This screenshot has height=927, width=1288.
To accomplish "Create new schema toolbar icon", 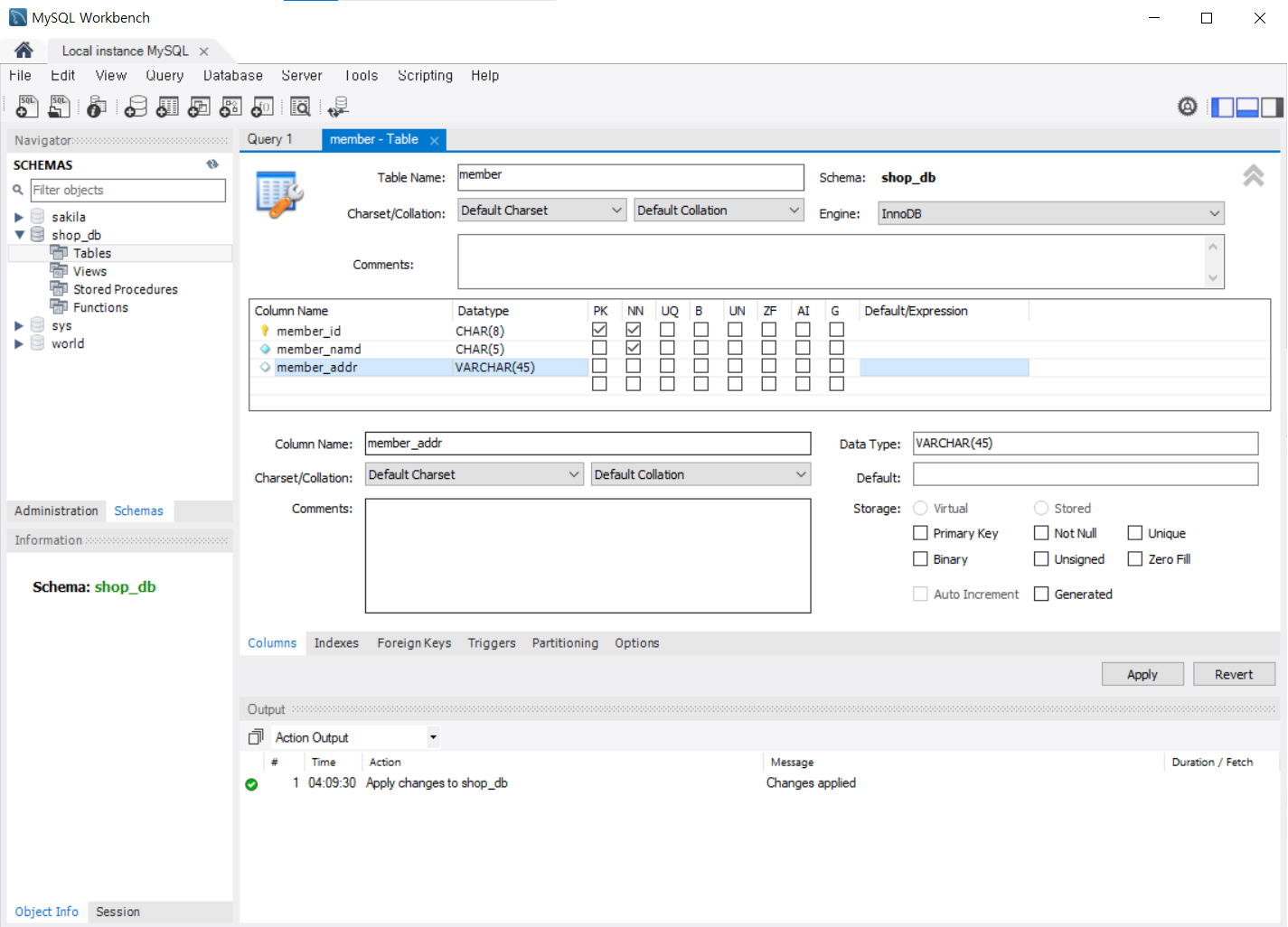I will click(x=136, y=107).
